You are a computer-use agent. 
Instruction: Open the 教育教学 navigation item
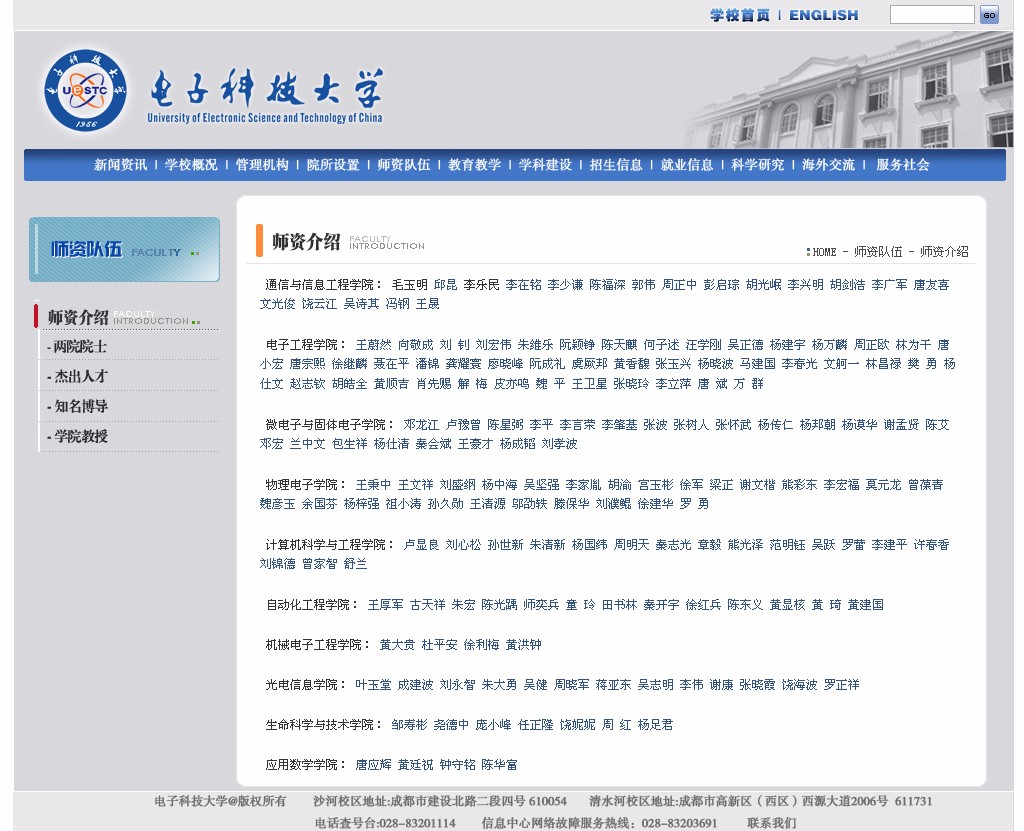pos(474,165)
